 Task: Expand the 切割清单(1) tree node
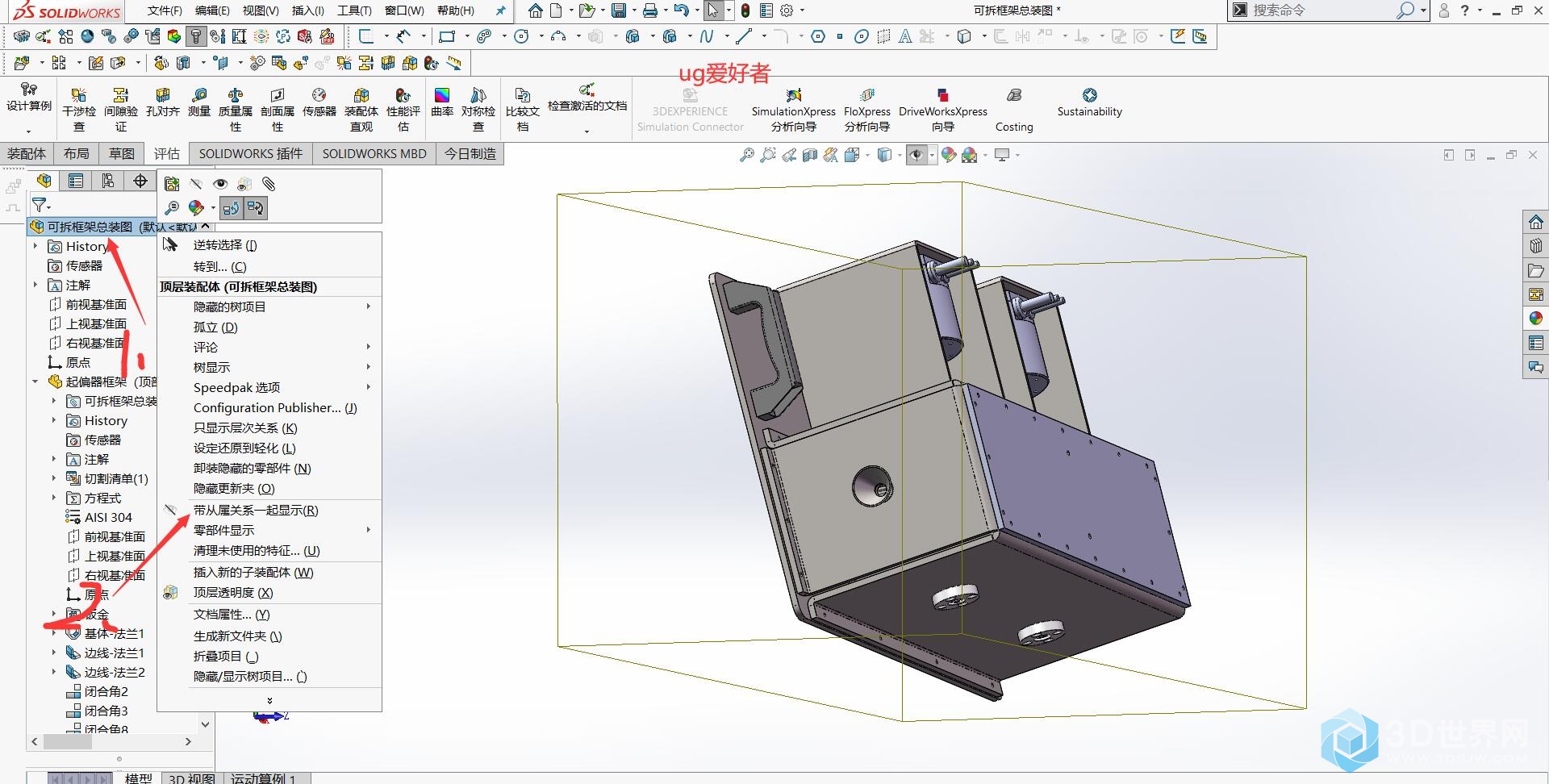coord(54,478)
